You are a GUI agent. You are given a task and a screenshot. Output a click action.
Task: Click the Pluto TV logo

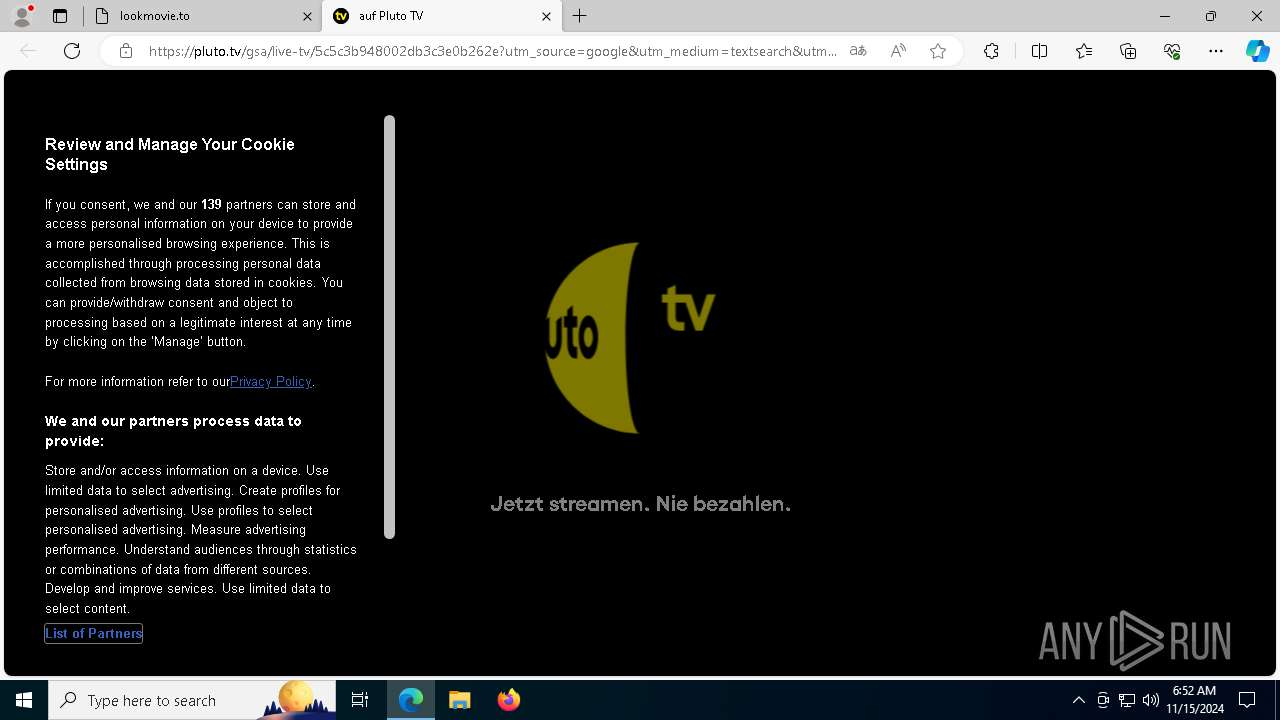630,337
